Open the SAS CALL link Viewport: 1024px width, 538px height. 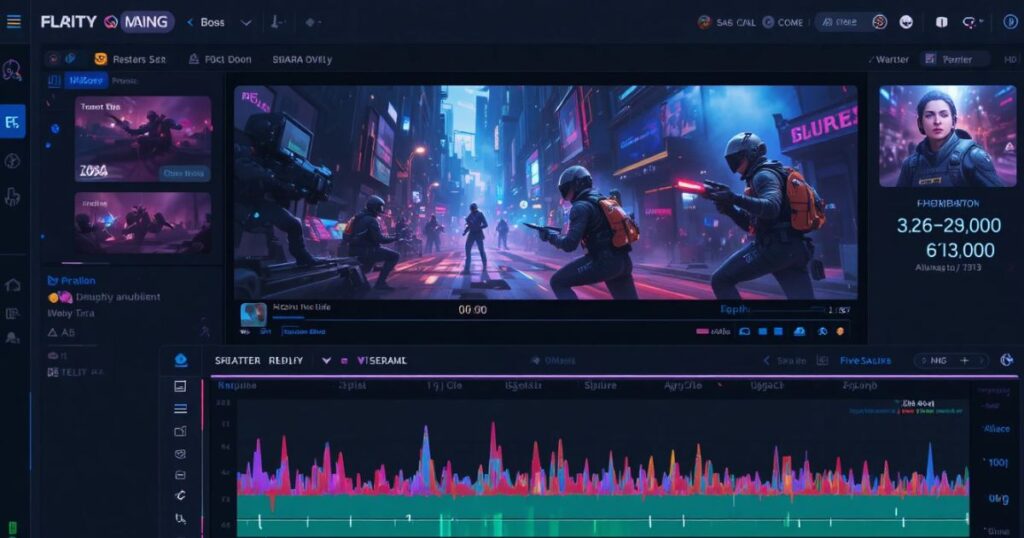coord(735,23)
